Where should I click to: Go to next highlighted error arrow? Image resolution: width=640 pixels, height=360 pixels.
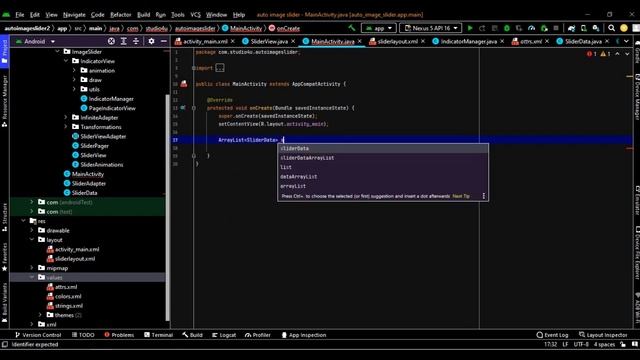627,54
